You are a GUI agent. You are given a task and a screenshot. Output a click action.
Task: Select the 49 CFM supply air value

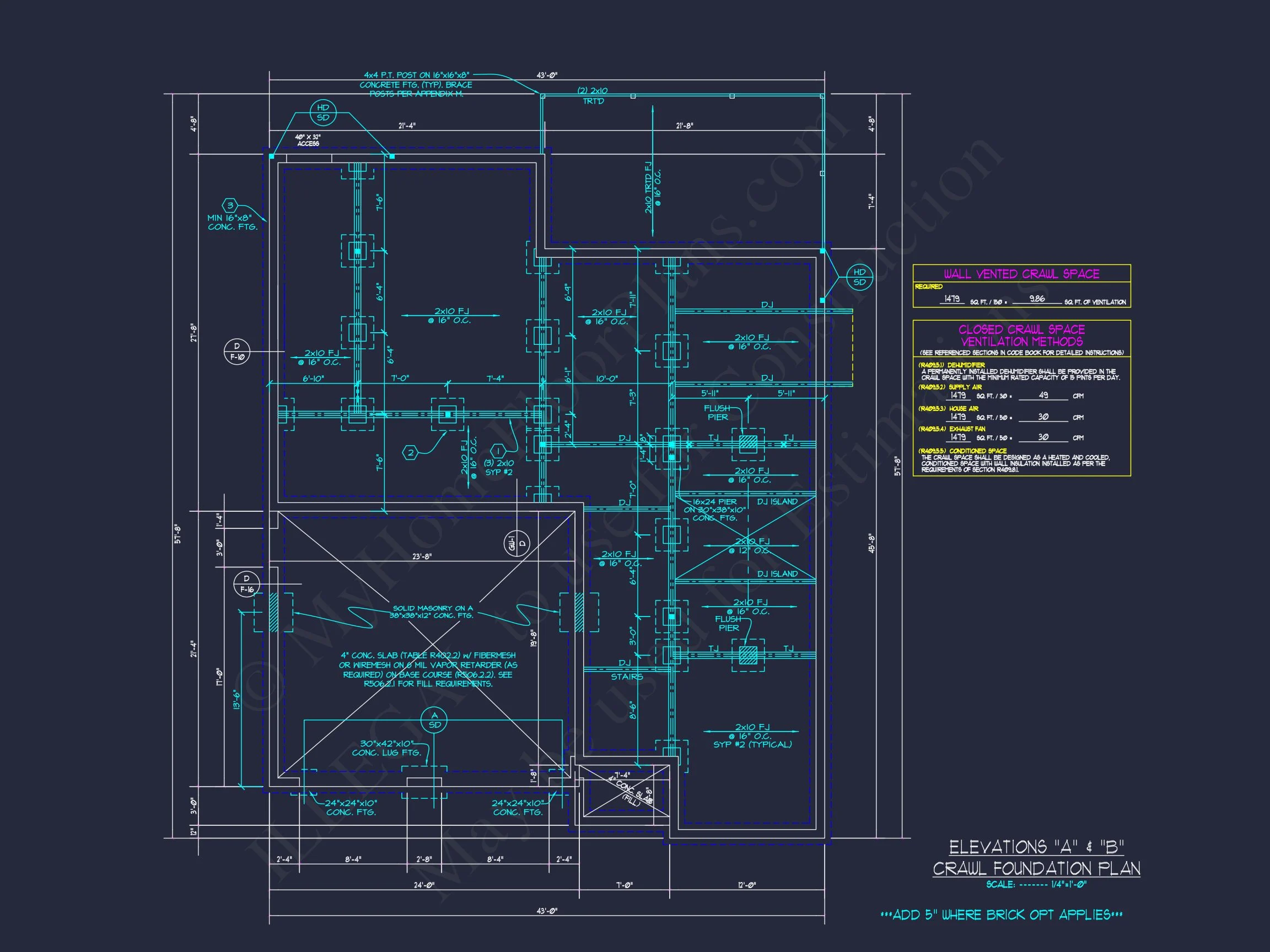[1043, 395]
